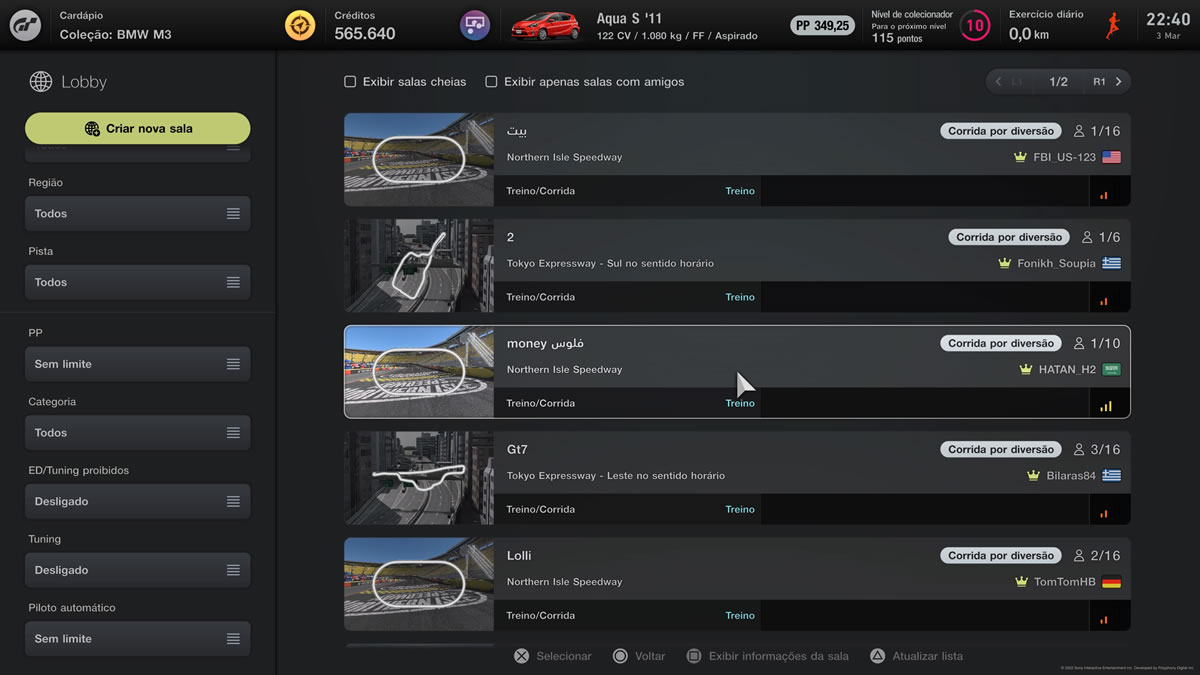
Task: Open the ED/Tuning proibidos dropdown
Action: point(138,501)
